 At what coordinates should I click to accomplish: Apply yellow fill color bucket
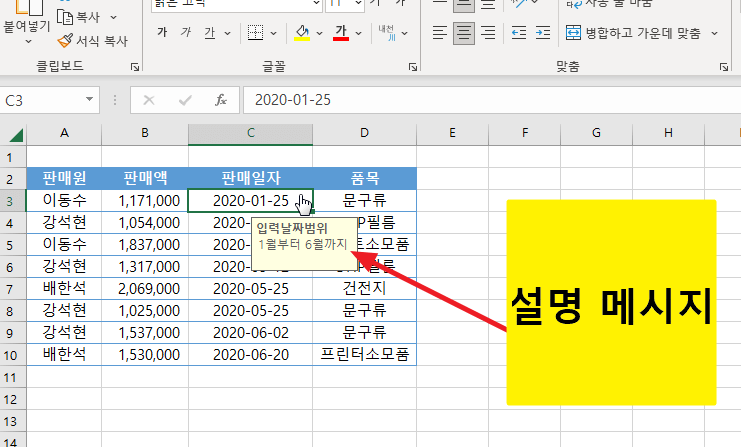[302, 33]
